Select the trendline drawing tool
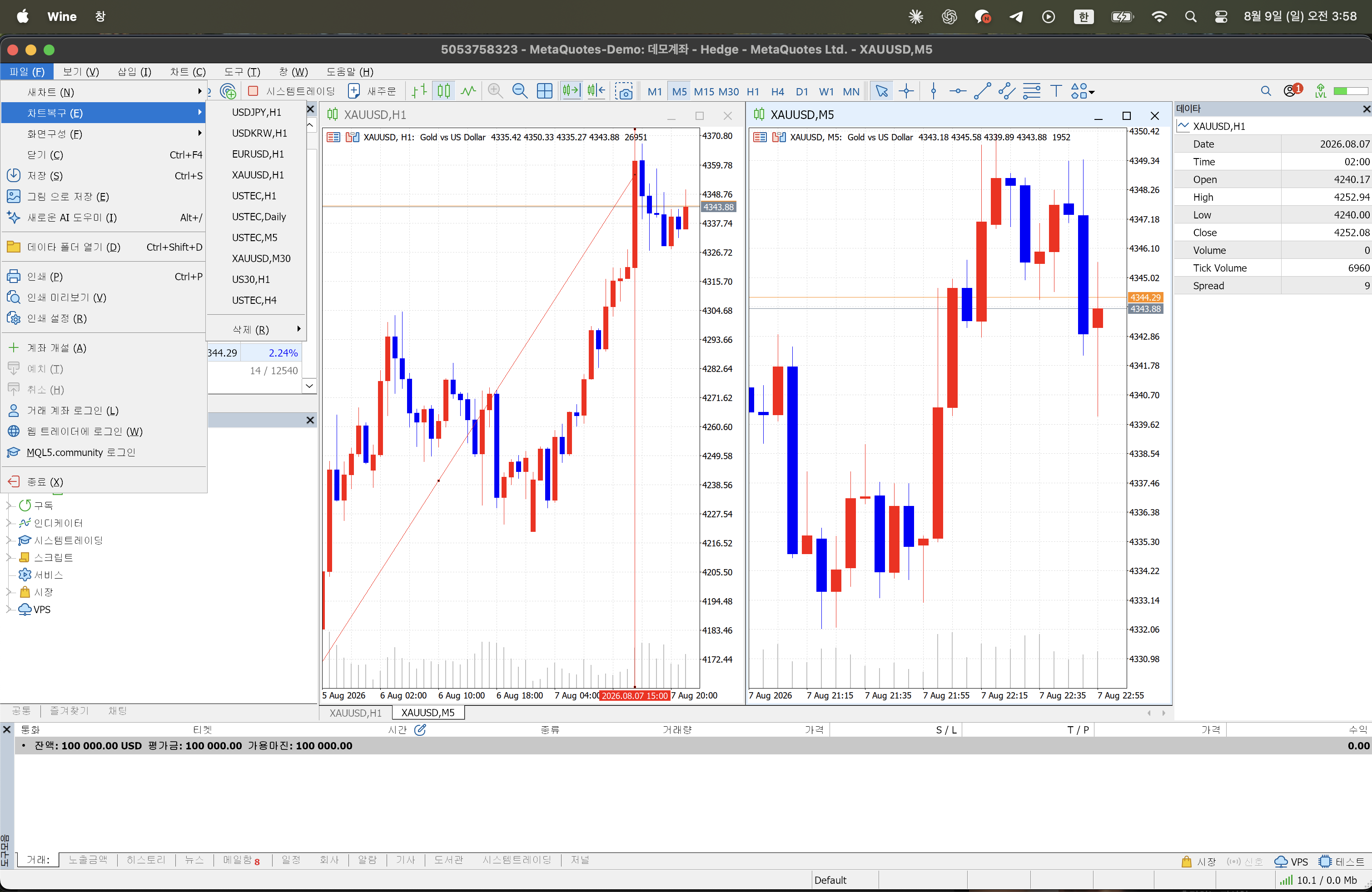 tap(982, 91)
